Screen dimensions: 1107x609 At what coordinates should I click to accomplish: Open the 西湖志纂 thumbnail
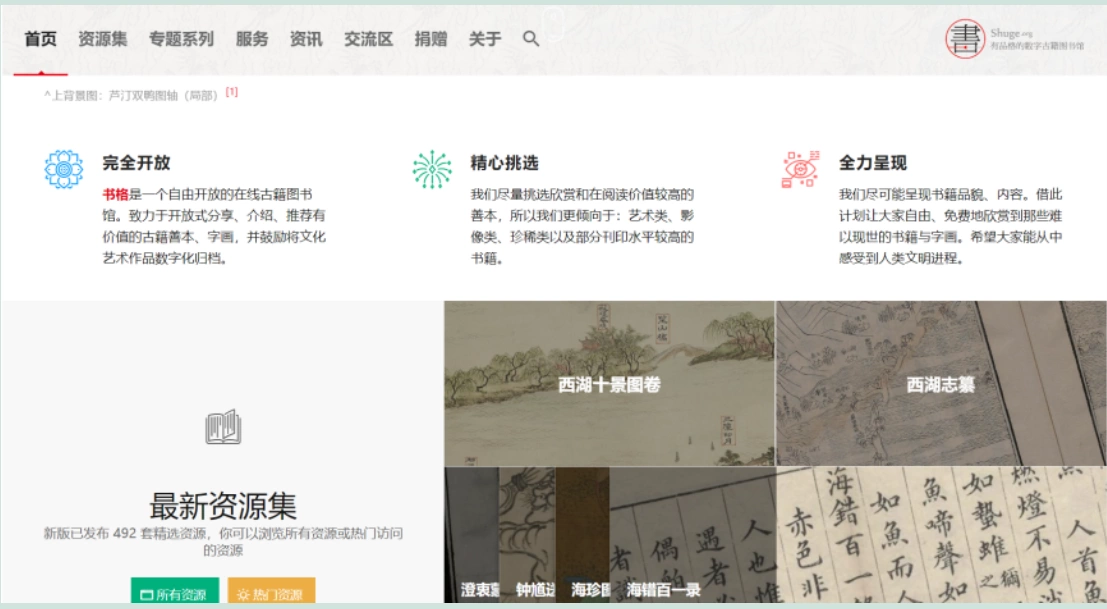coord(941,383)
